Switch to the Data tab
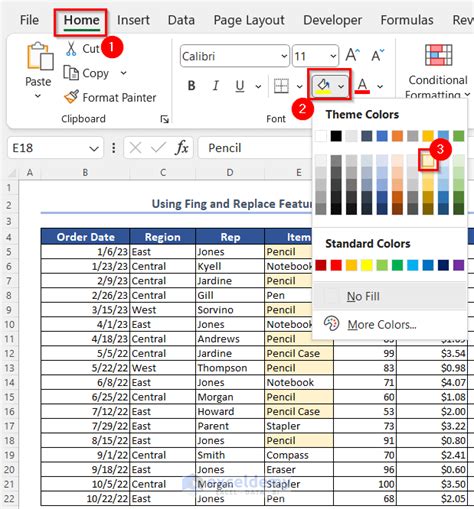Viewport: 474px width, 509px height. coord(181,20)
